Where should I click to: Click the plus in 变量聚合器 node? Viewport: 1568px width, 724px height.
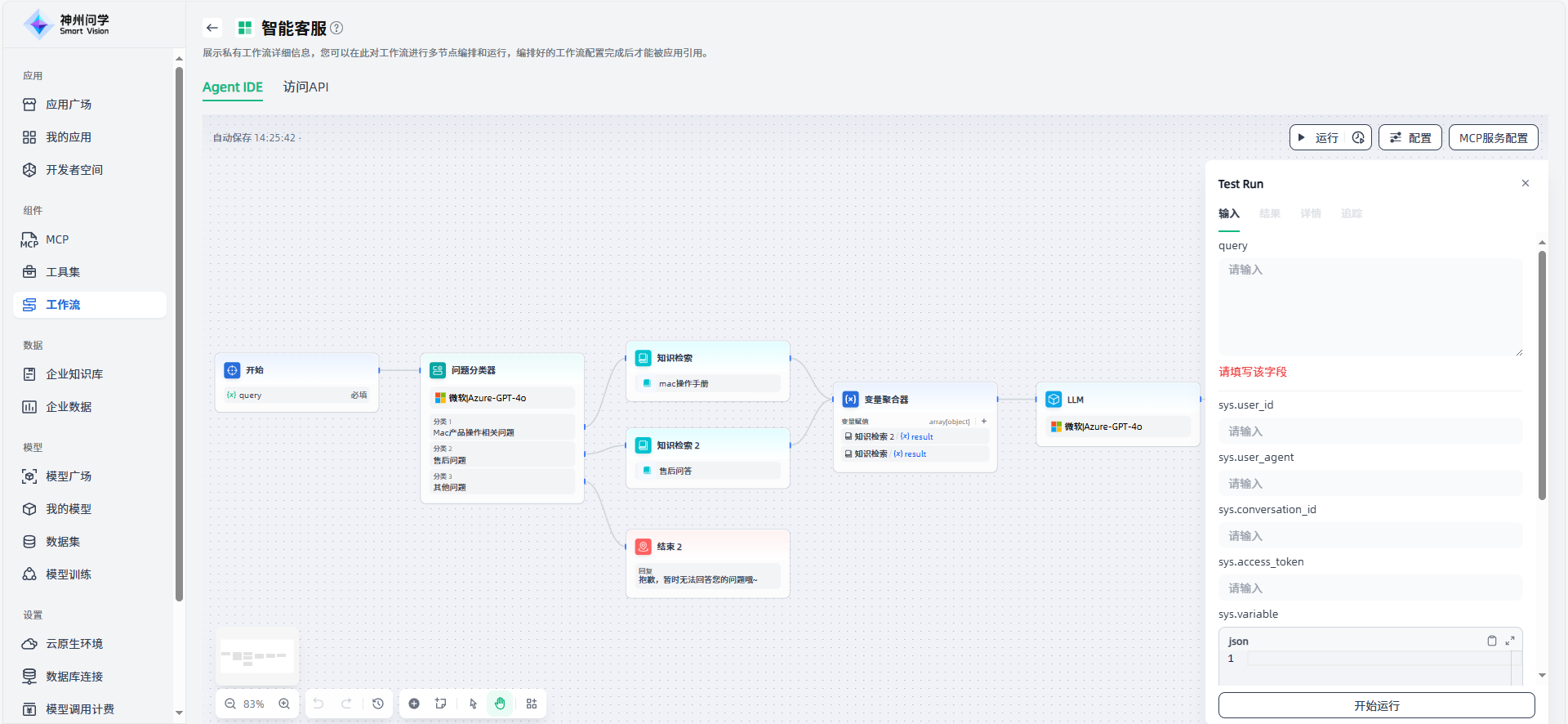coord(984,422)
